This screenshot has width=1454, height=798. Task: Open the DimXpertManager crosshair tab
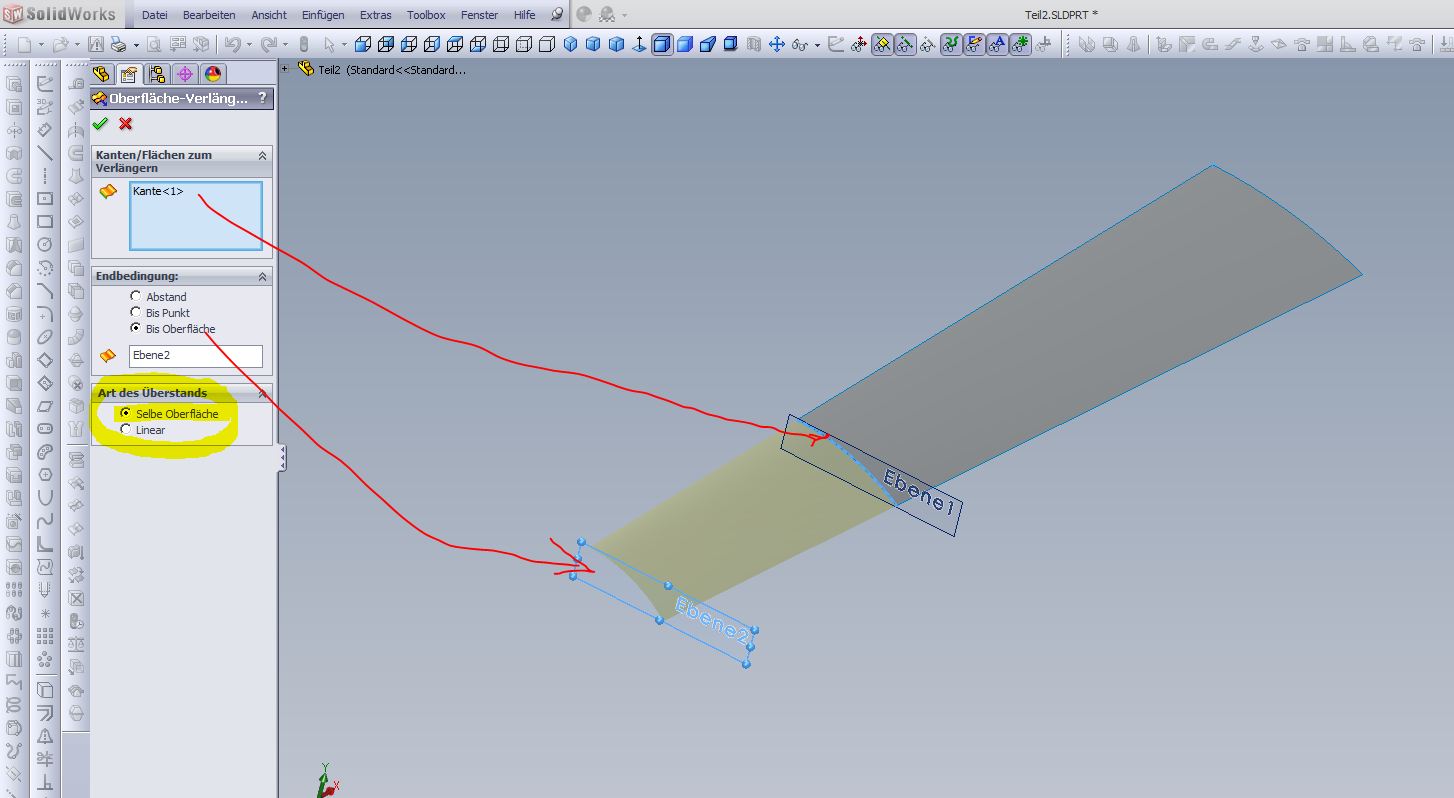(x=184, y=74)
